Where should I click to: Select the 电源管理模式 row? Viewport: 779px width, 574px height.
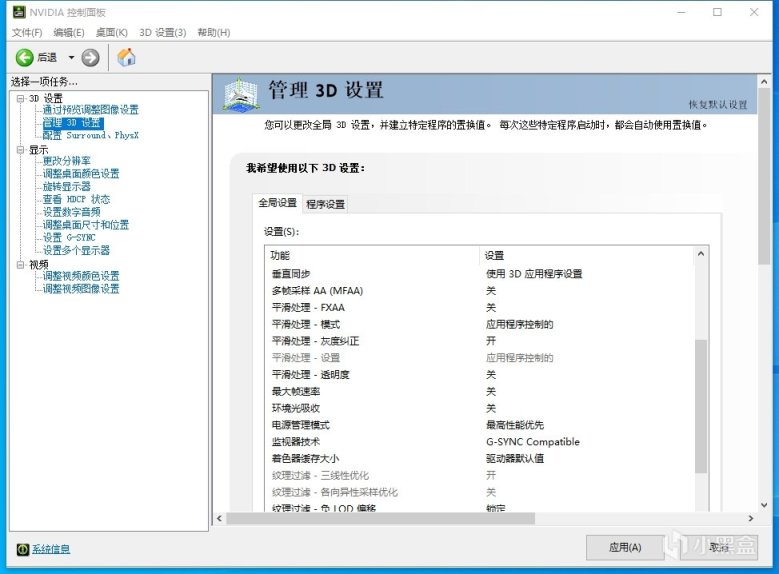479,425
